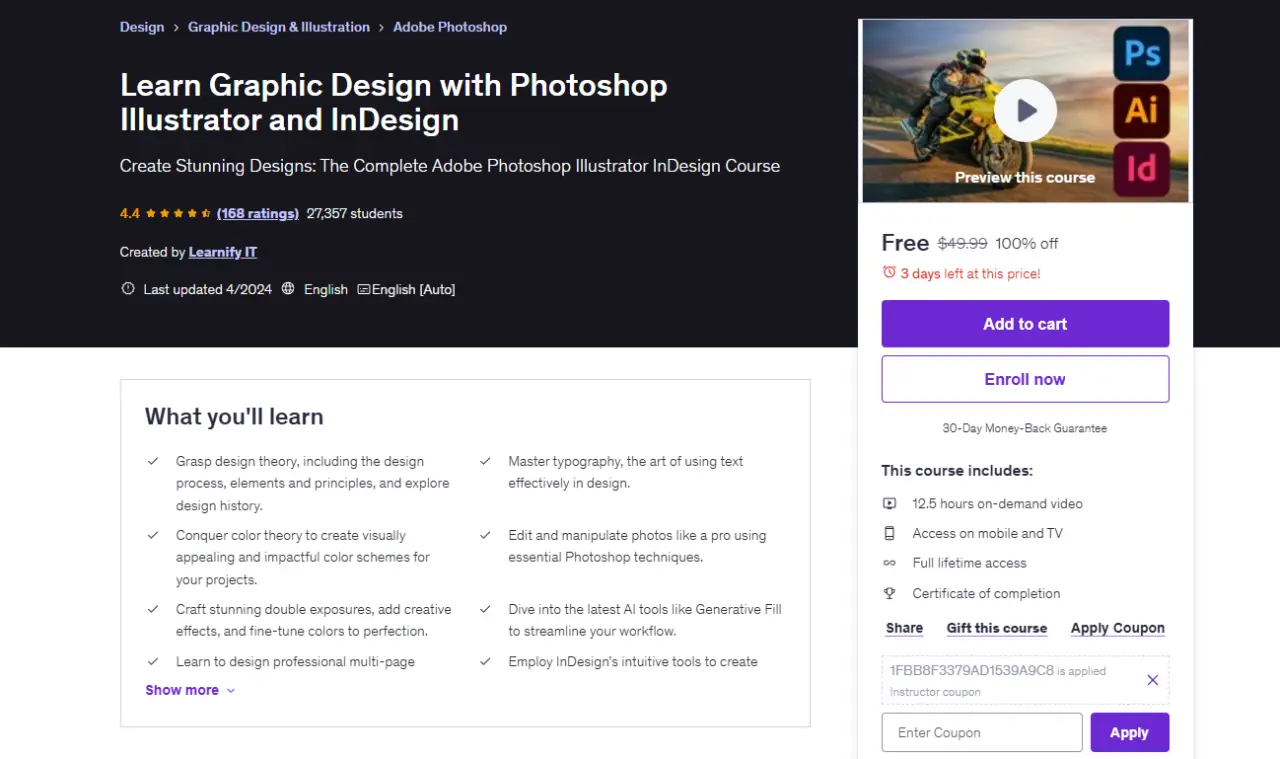Click the checkmark beside 'Conquer color theory'

tap(153, 535)
